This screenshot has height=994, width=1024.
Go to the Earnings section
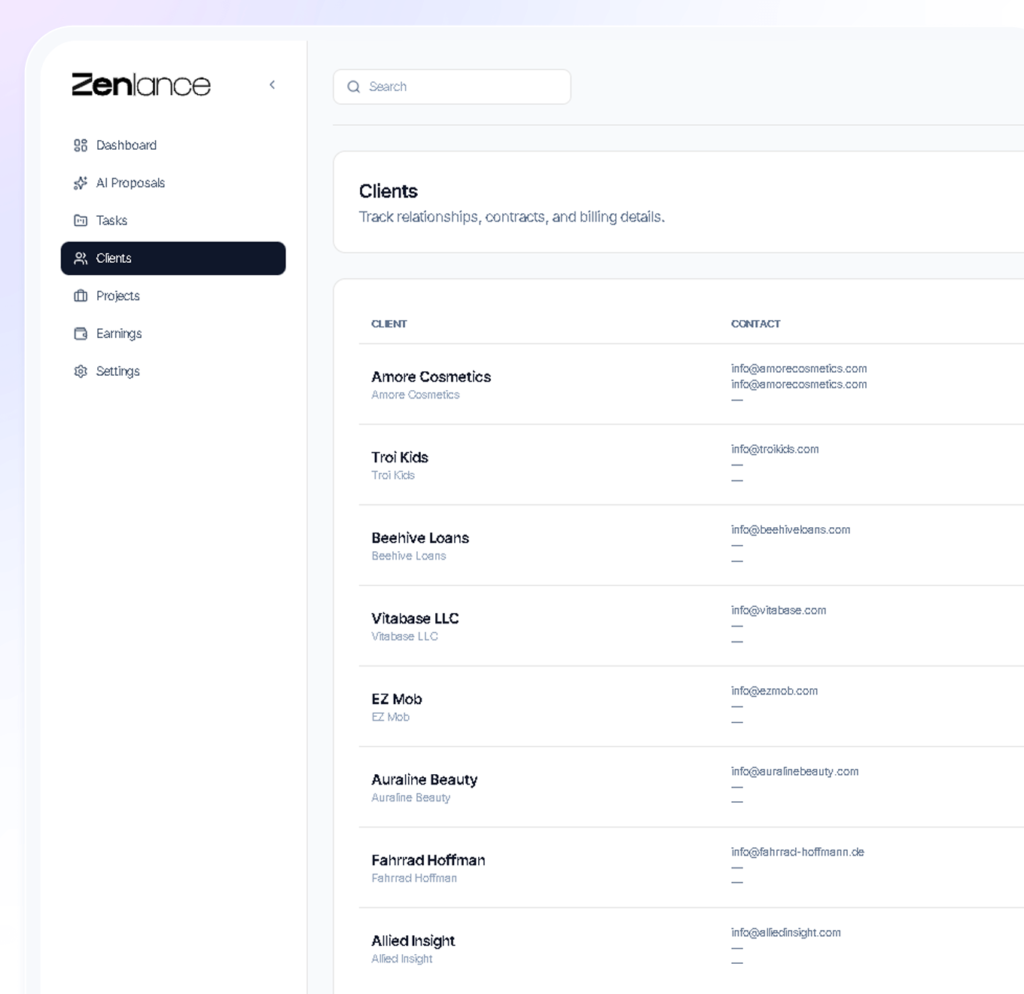119,334
